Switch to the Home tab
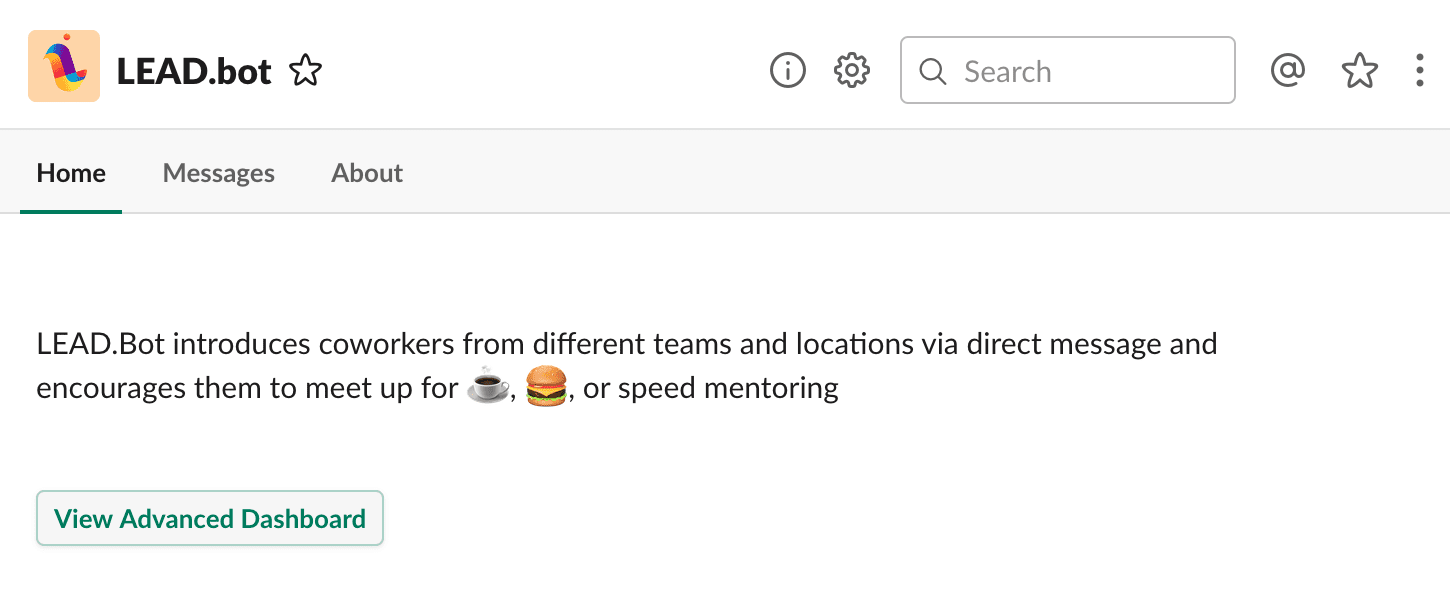The image size is (1450, 600). [71, 173]
